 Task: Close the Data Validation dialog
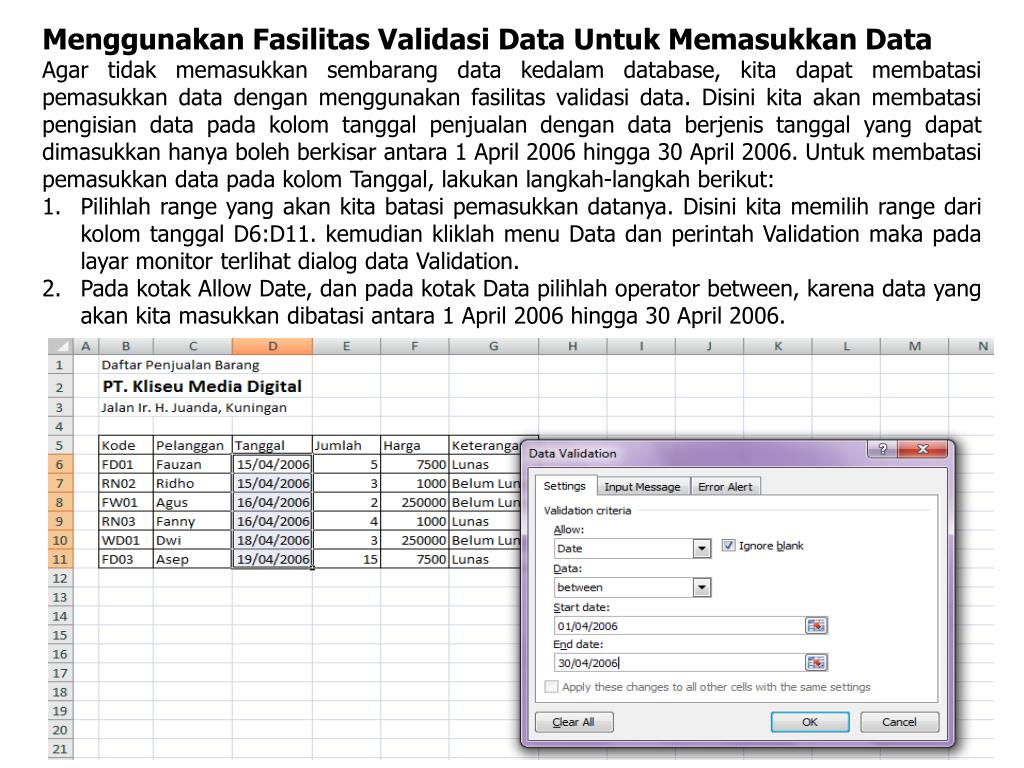click(x=922, y=449)
